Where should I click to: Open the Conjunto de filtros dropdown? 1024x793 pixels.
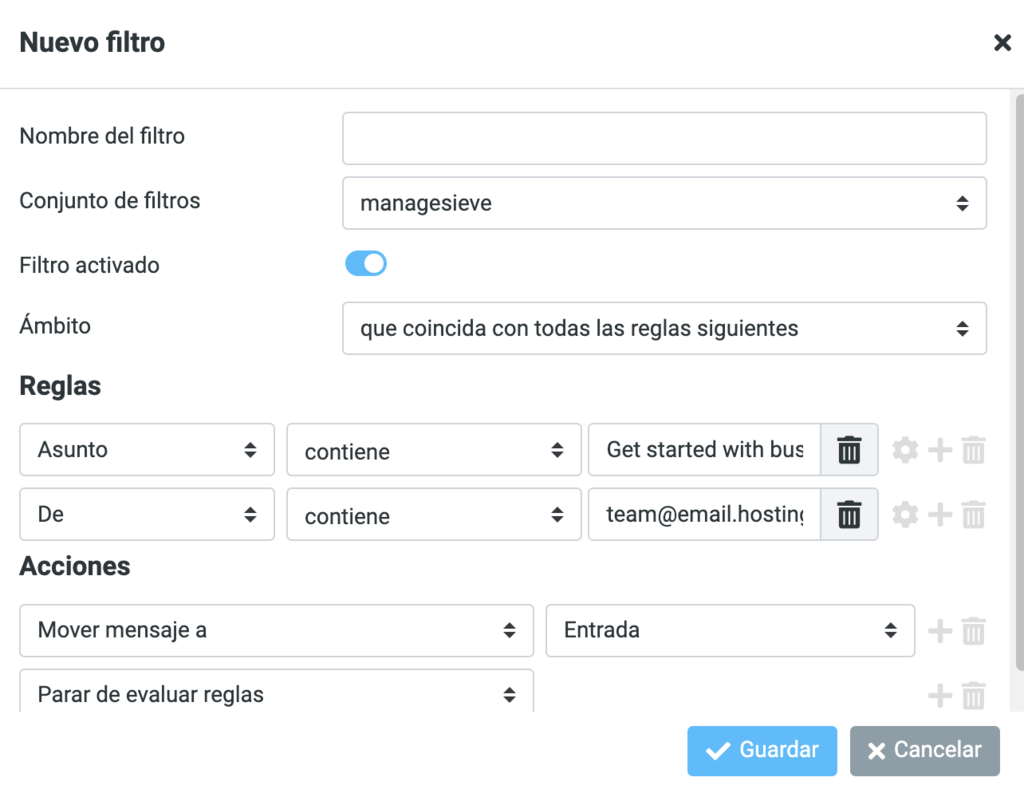tap(664, 202)
